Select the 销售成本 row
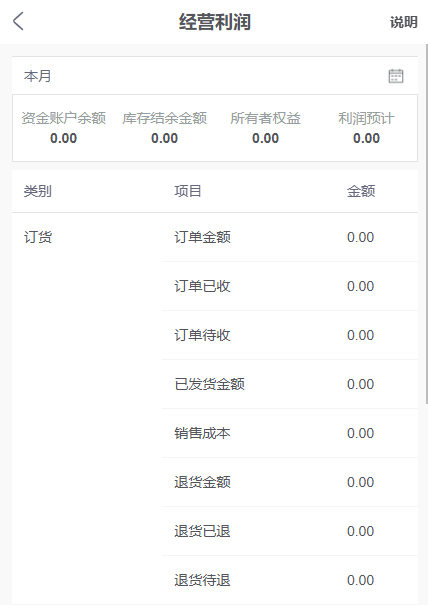The height and width of the screenshot is (605, 428). click(x=290, y=433)
